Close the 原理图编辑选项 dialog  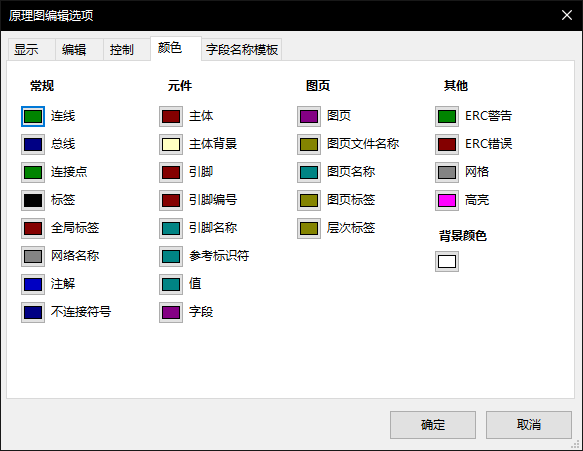pos(567,15)
